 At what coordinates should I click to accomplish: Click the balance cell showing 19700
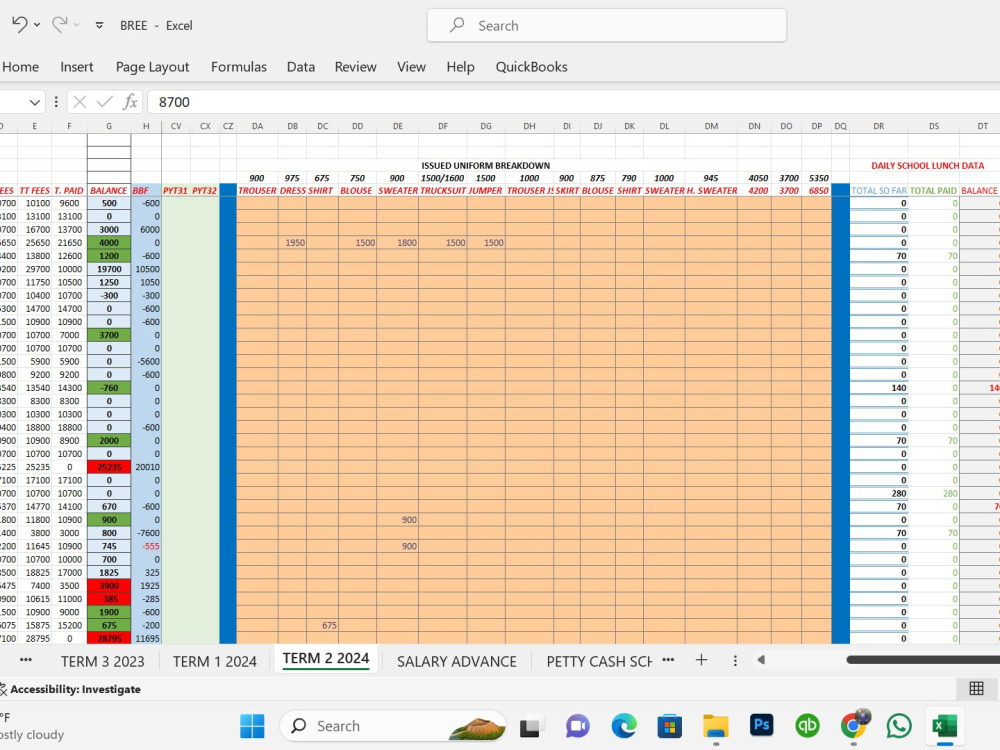(109, 269)
